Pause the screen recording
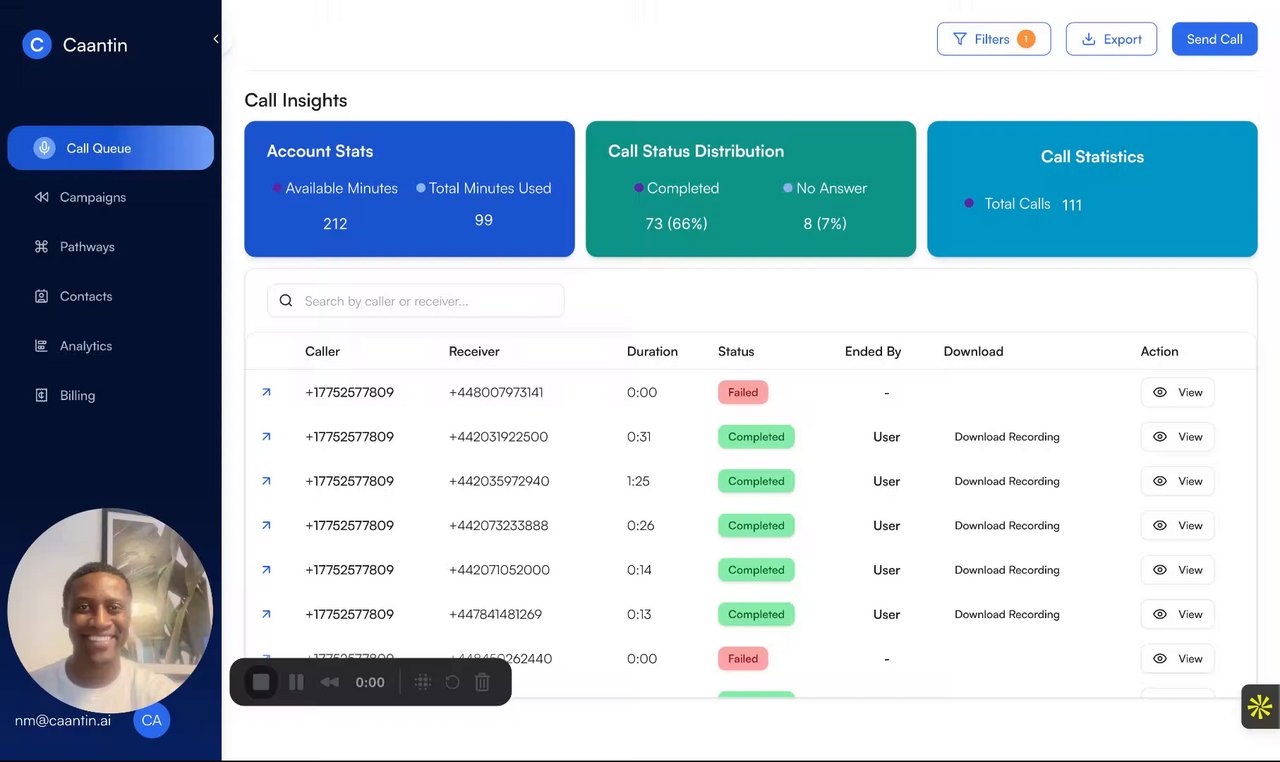 (296, 682)
